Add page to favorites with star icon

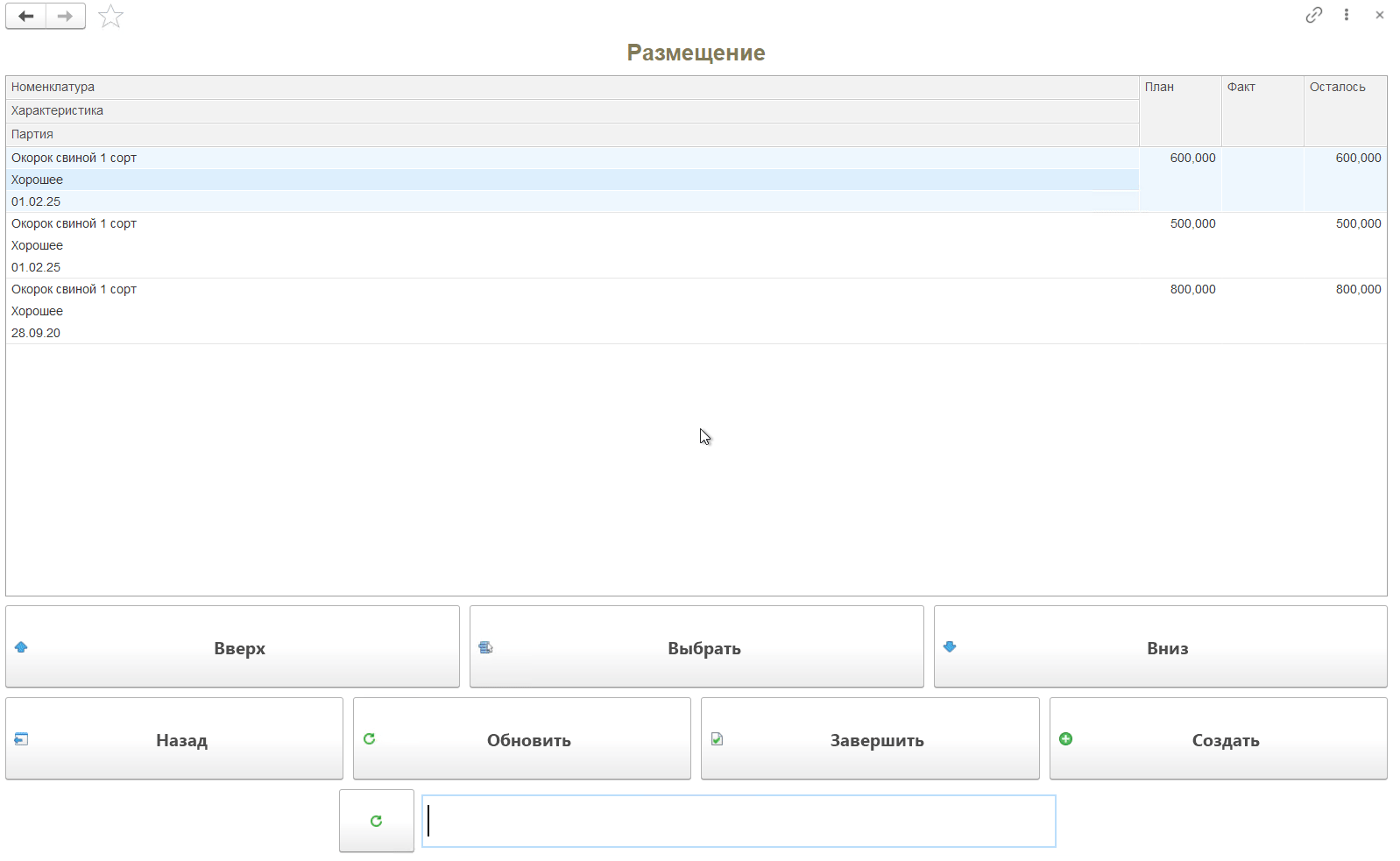click(x=110, y=17)
